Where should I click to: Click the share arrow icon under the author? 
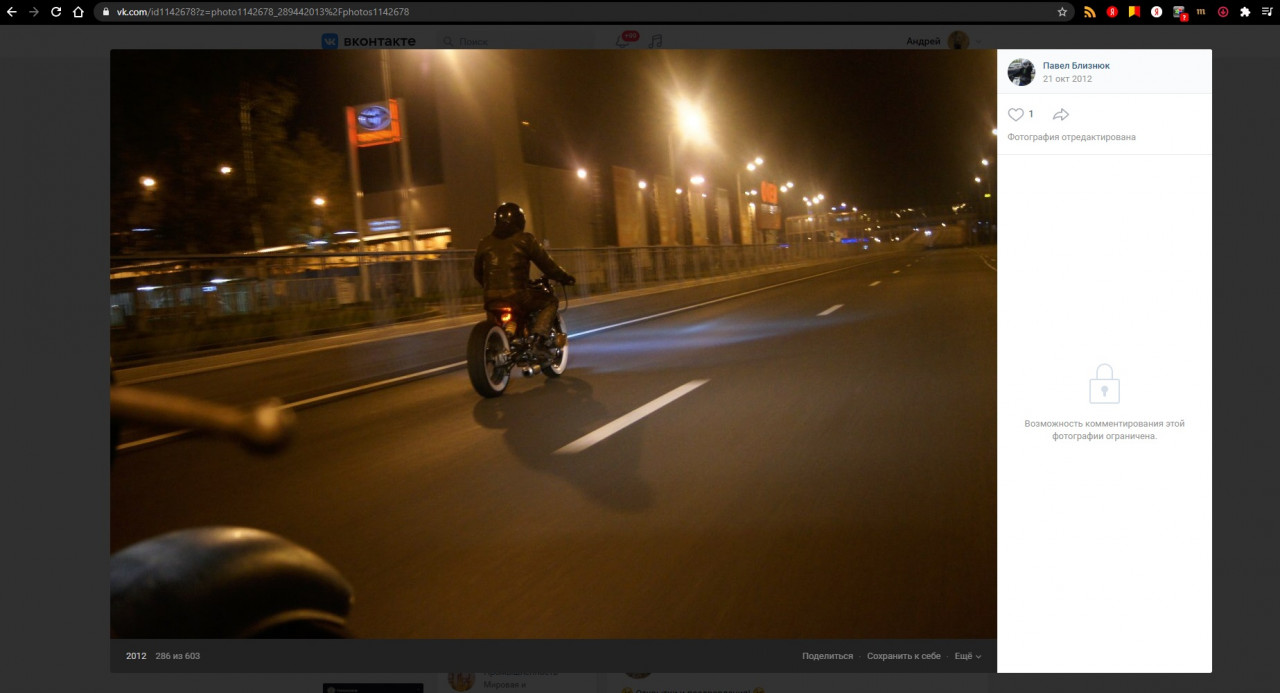coord(1061,115)
